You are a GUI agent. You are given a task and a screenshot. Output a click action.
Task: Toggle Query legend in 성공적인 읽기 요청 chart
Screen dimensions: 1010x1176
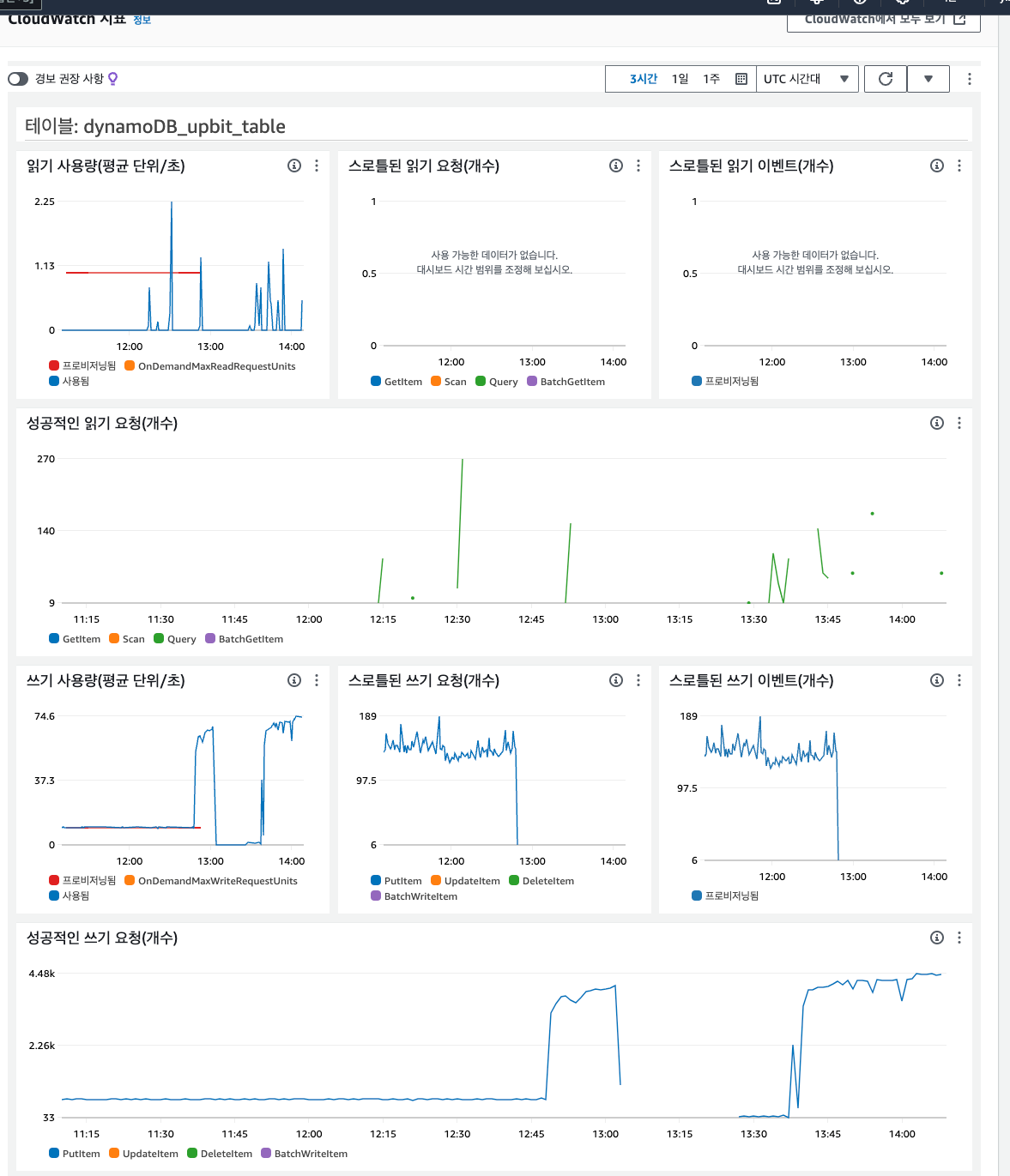point(175,639)
